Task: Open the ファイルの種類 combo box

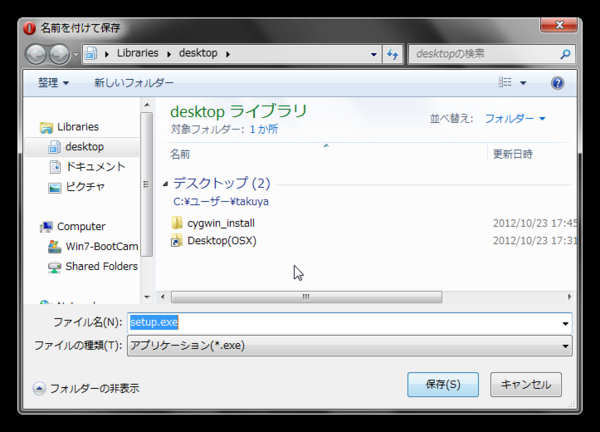Action: [350, 346]
